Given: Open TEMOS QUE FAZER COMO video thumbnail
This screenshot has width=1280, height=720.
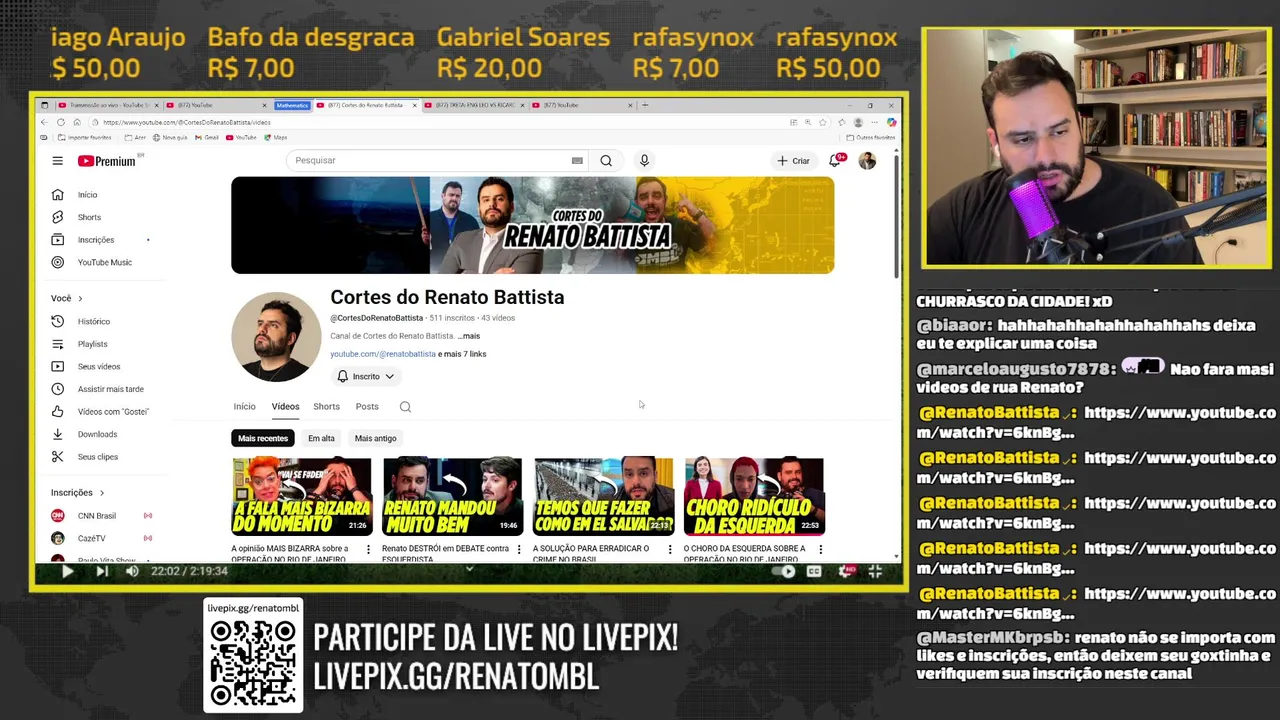Looking at the screenshot, I should click(603, 497).
